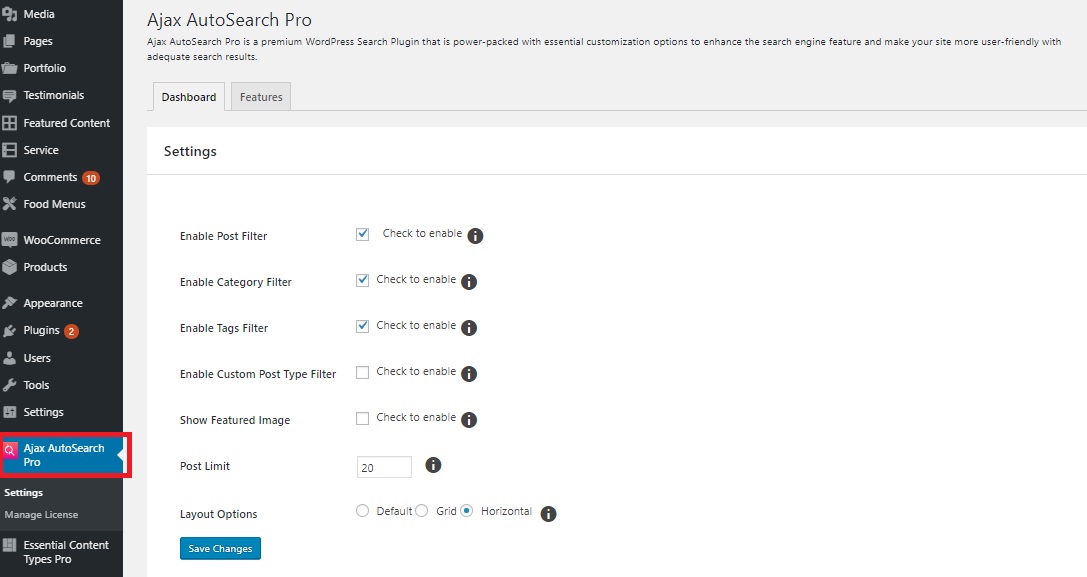Enable the Custom Post Type Filter checkbox
Viewport: 1087px width, 577px height.
tap(363, 372)
